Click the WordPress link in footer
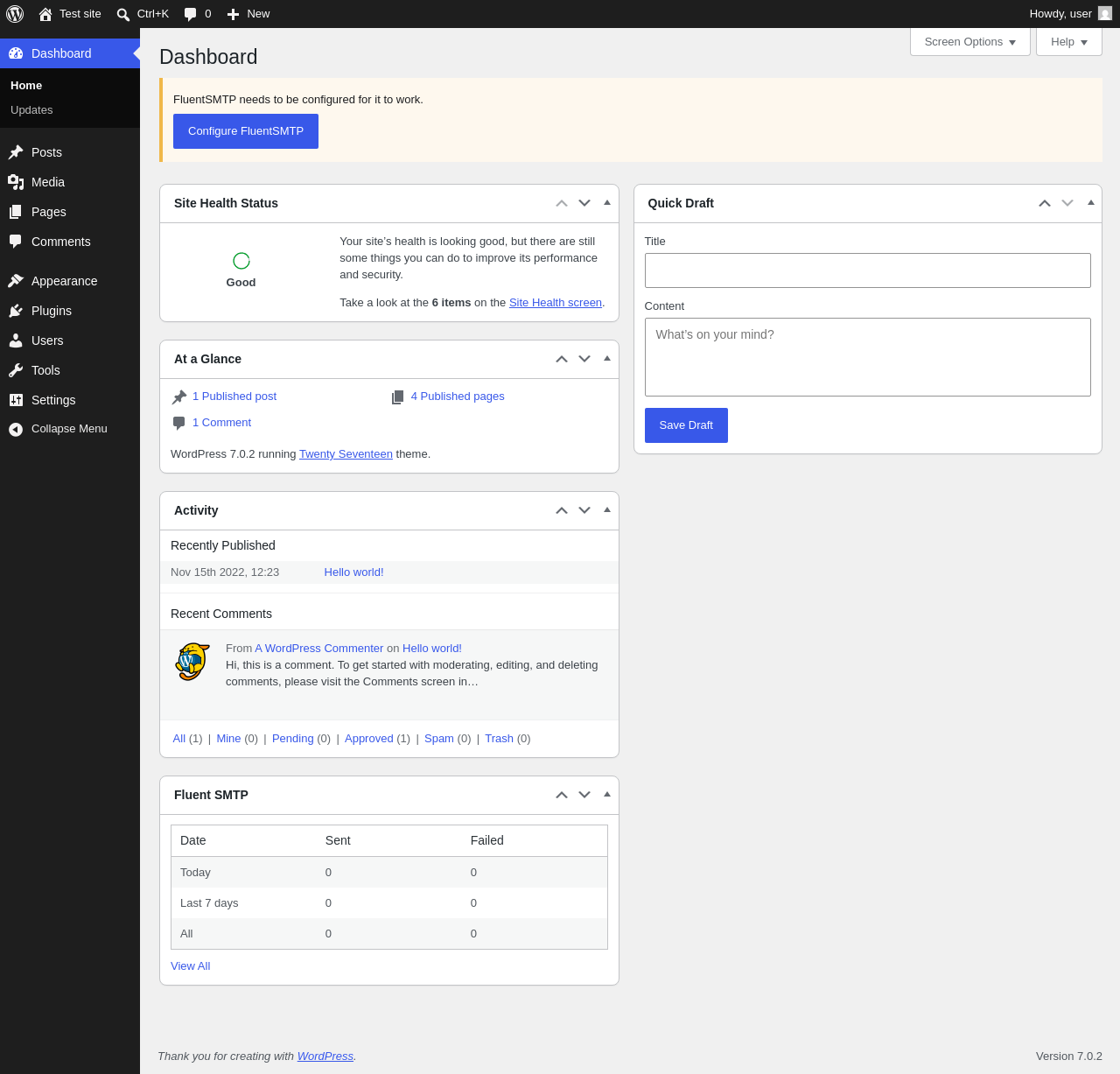Screen dimensions: 1120x1074 click(x=325, y=1056)
